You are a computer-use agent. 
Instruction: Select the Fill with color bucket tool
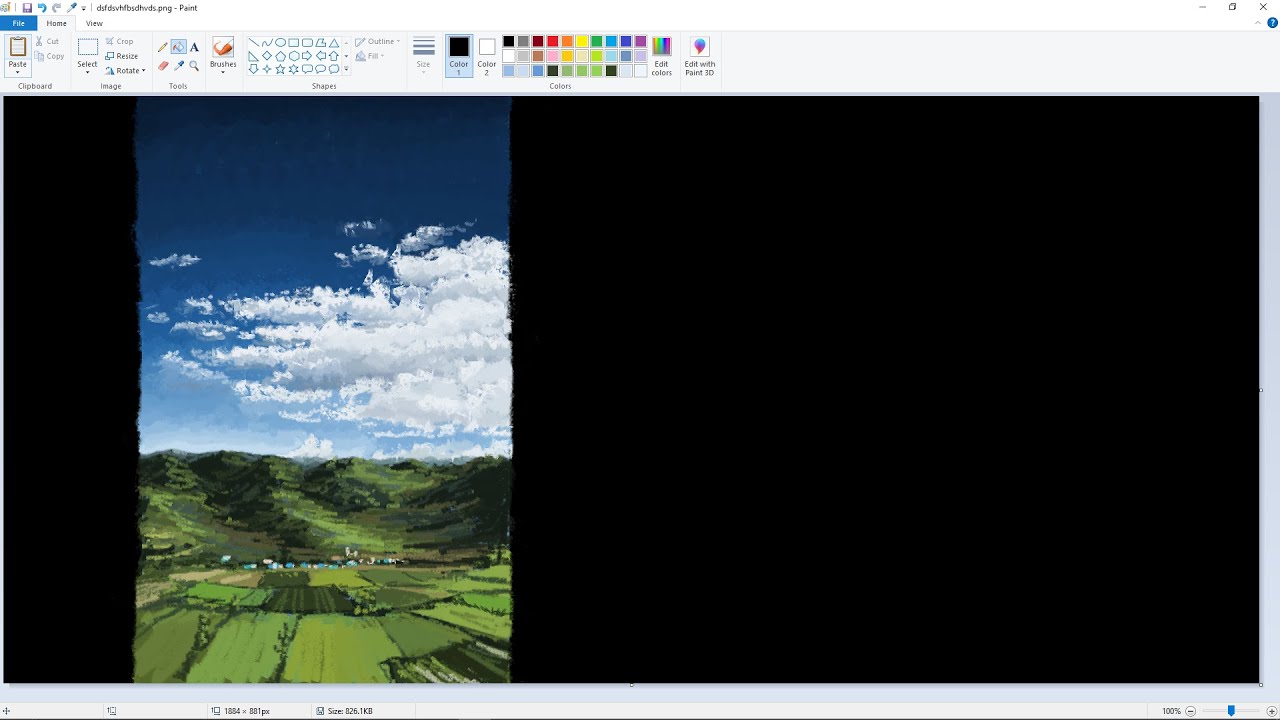click(x=178, y=47)
